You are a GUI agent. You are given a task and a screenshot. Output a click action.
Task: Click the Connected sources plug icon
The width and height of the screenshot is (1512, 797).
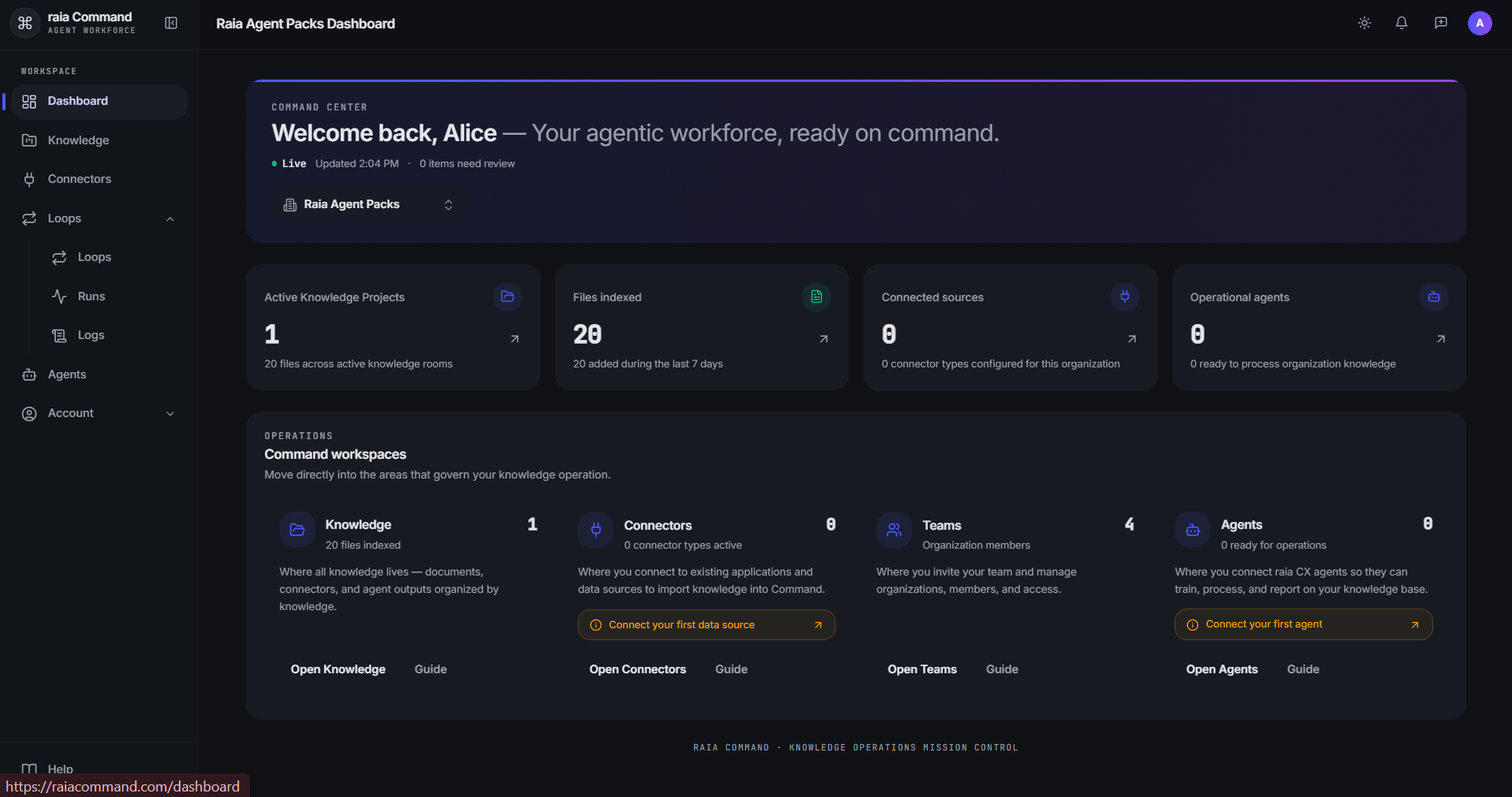[1125, 297]
